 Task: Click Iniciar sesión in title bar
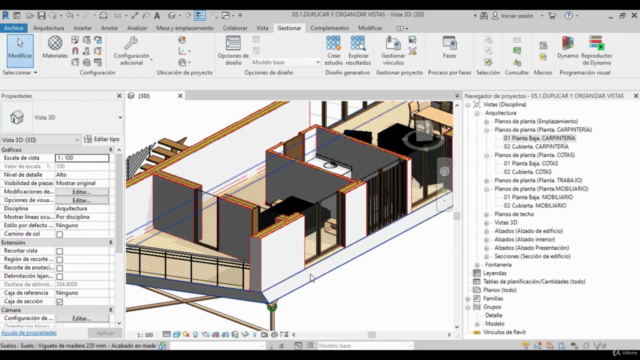click(517, 16)
